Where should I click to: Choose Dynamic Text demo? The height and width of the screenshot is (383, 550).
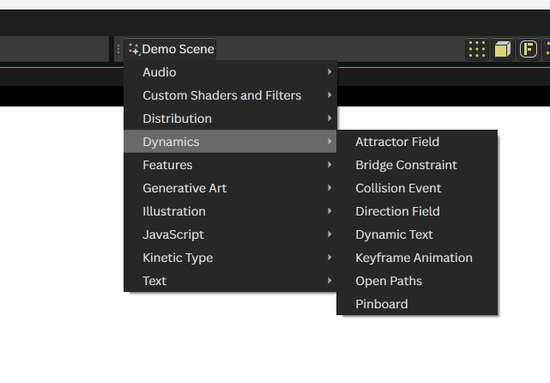pyautogui.click(x=417, y=234)
